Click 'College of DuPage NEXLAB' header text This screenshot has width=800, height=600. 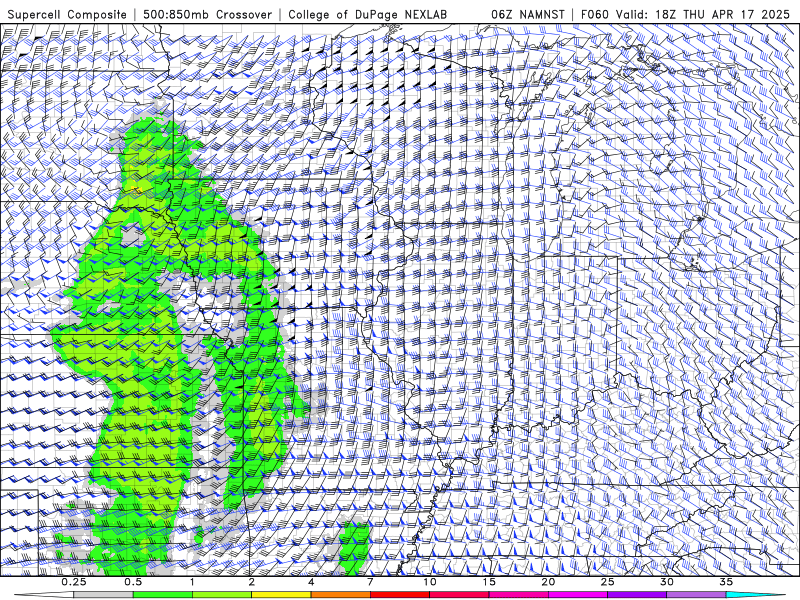(367, 14)
